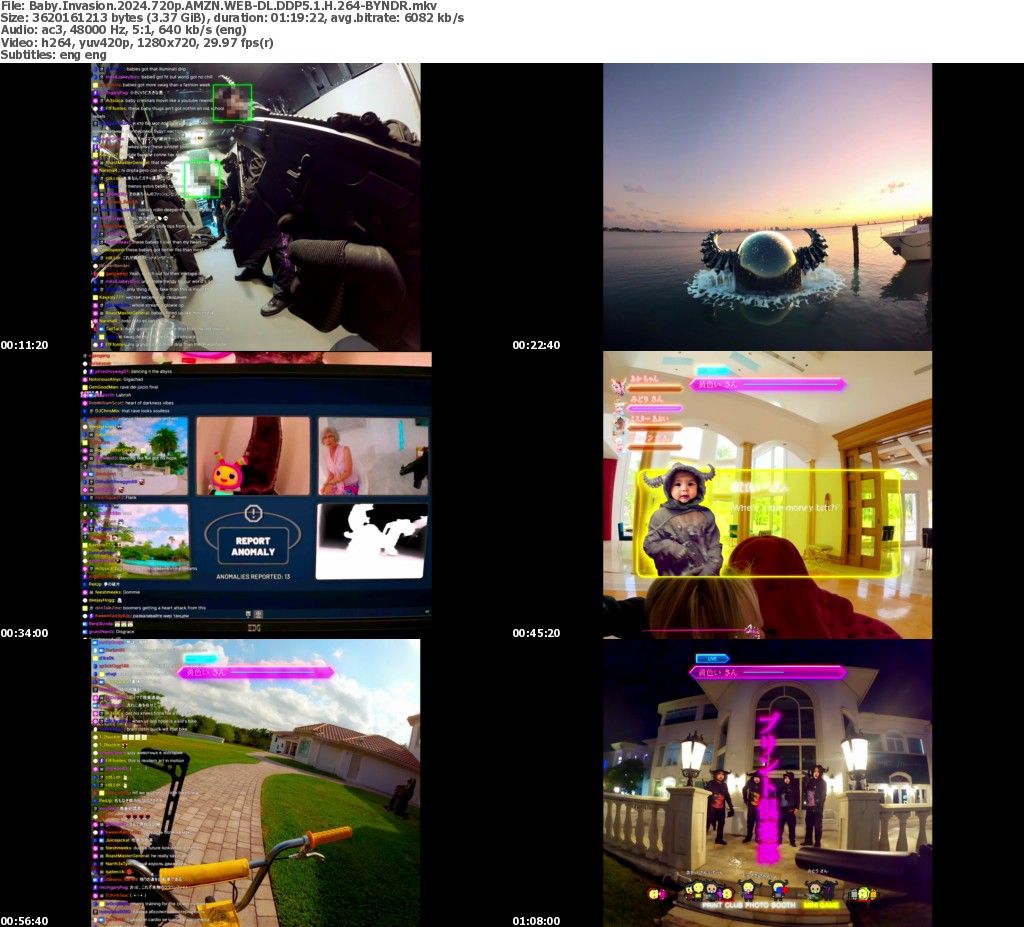1024x927 pixels.
Task: Click the 00:45:20 timestamp label
Action: pyautogui.click(x=536, y=633)
